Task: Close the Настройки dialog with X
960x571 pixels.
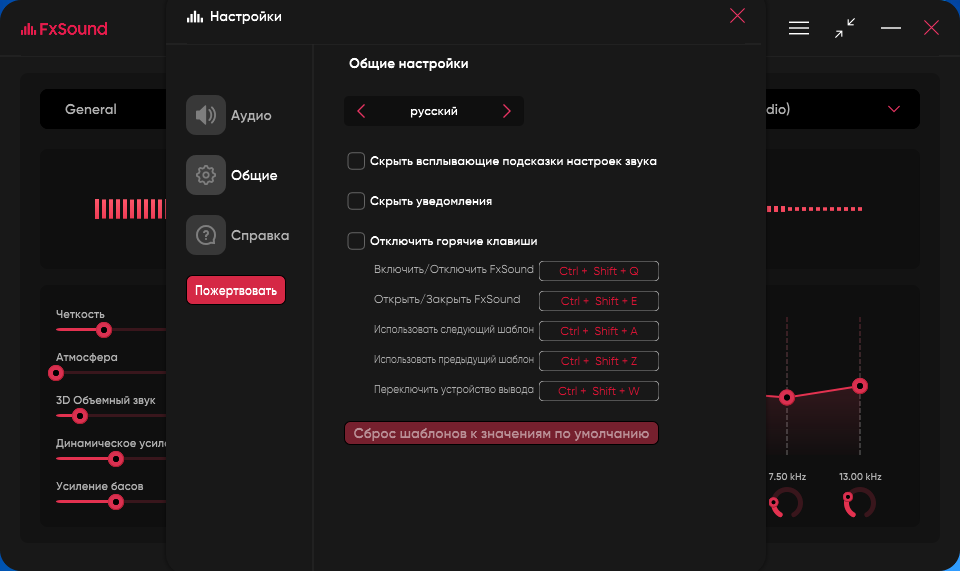Action: [x=737, y=16]
